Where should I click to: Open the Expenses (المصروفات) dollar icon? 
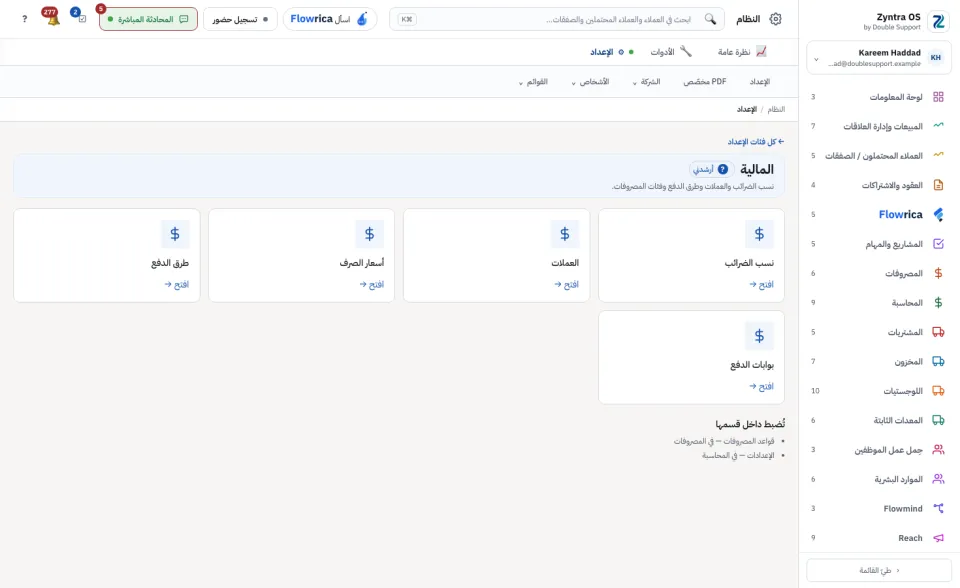point(938,273)
